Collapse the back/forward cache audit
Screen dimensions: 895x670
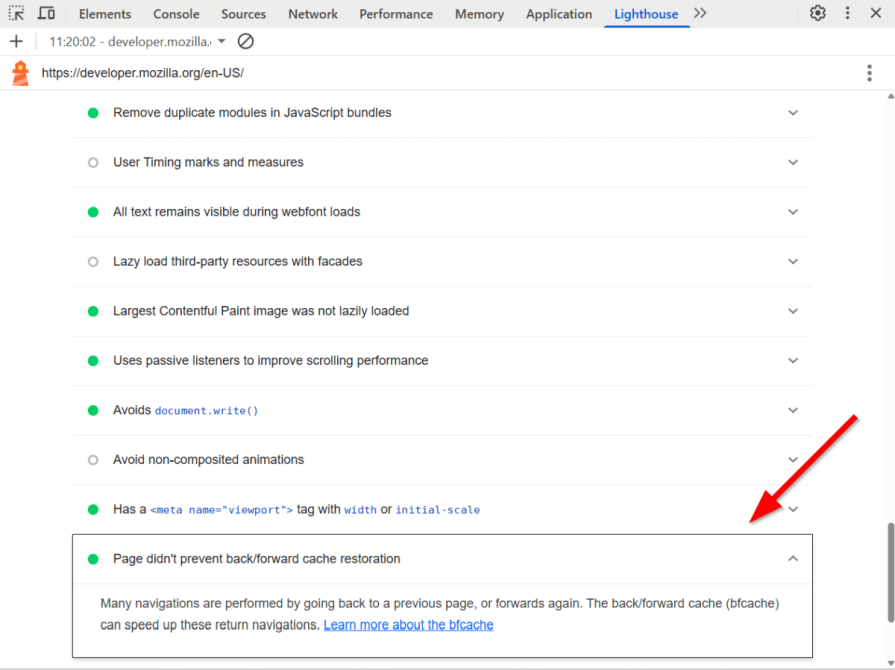(x=792, y=558)
